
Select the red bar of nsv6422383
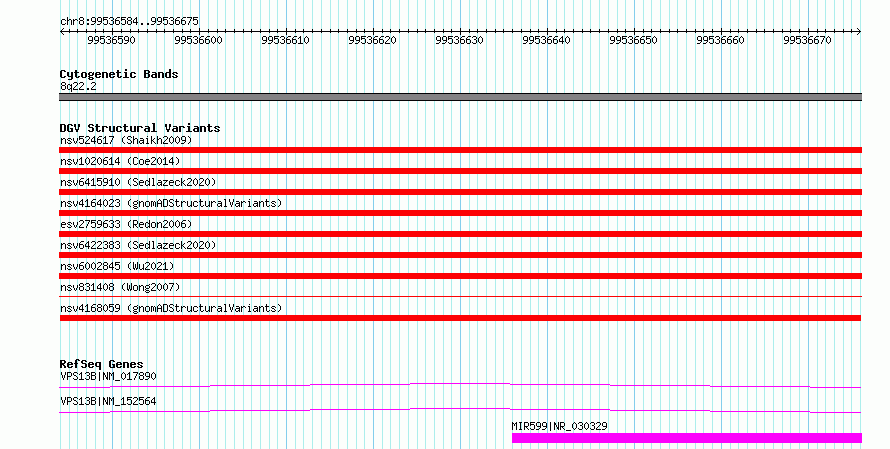[460, 255]
